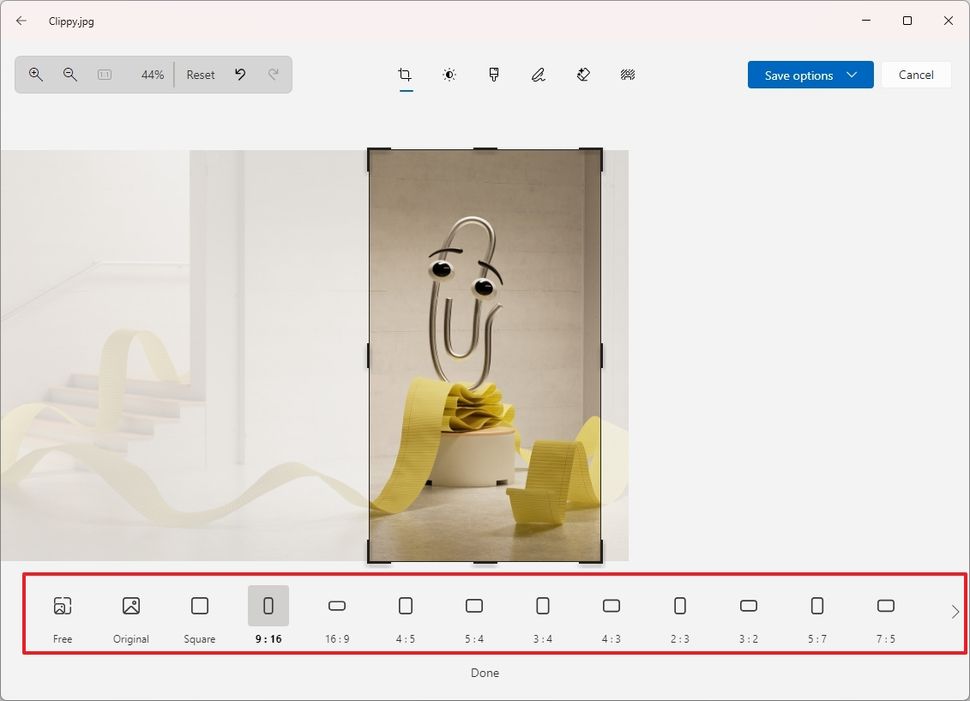Select the Retouch tool

[x=583, y=74]
